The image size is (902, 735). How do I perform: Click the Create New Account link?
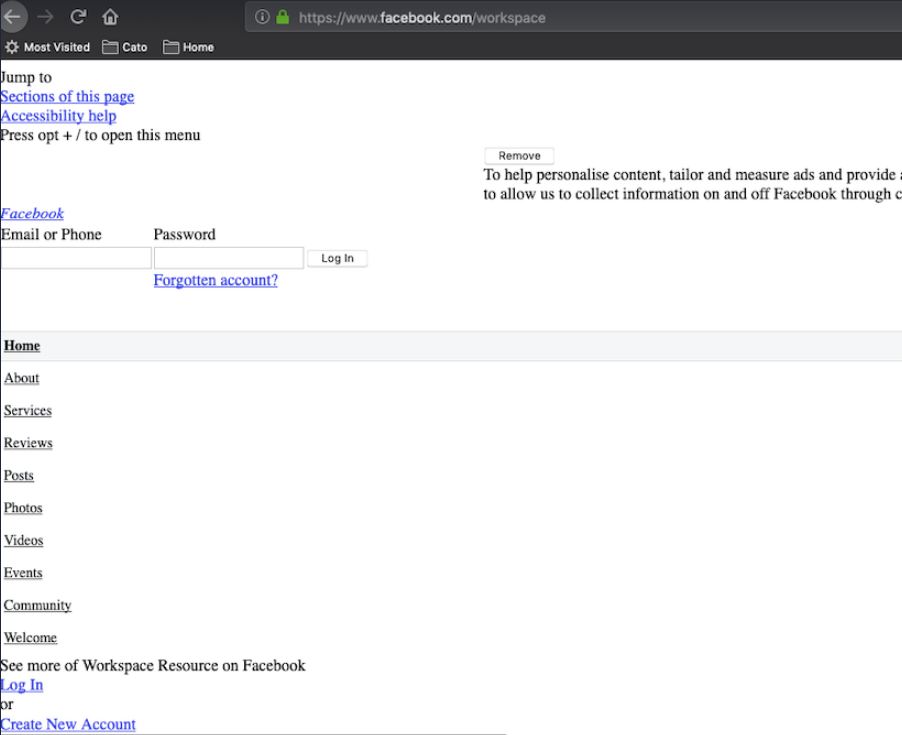[68, 724]
